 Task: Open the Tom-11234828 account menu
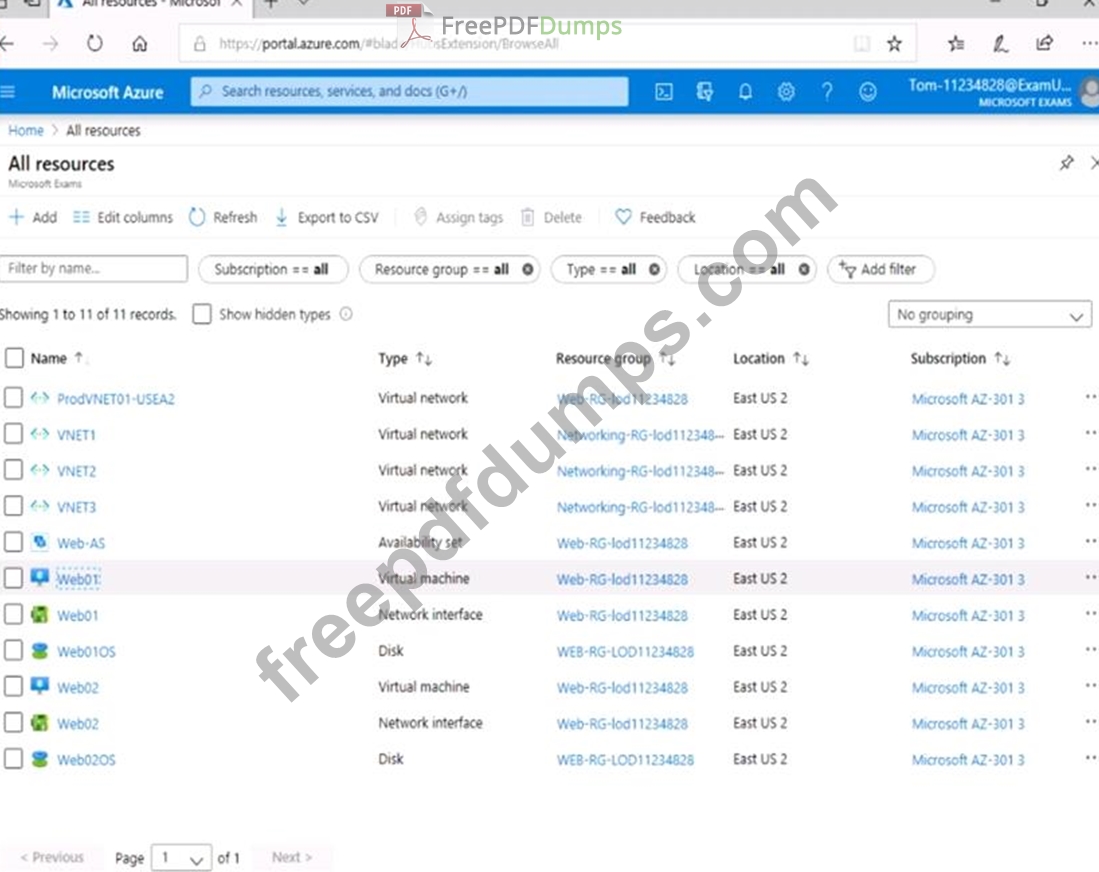(x=1002, y=92)
